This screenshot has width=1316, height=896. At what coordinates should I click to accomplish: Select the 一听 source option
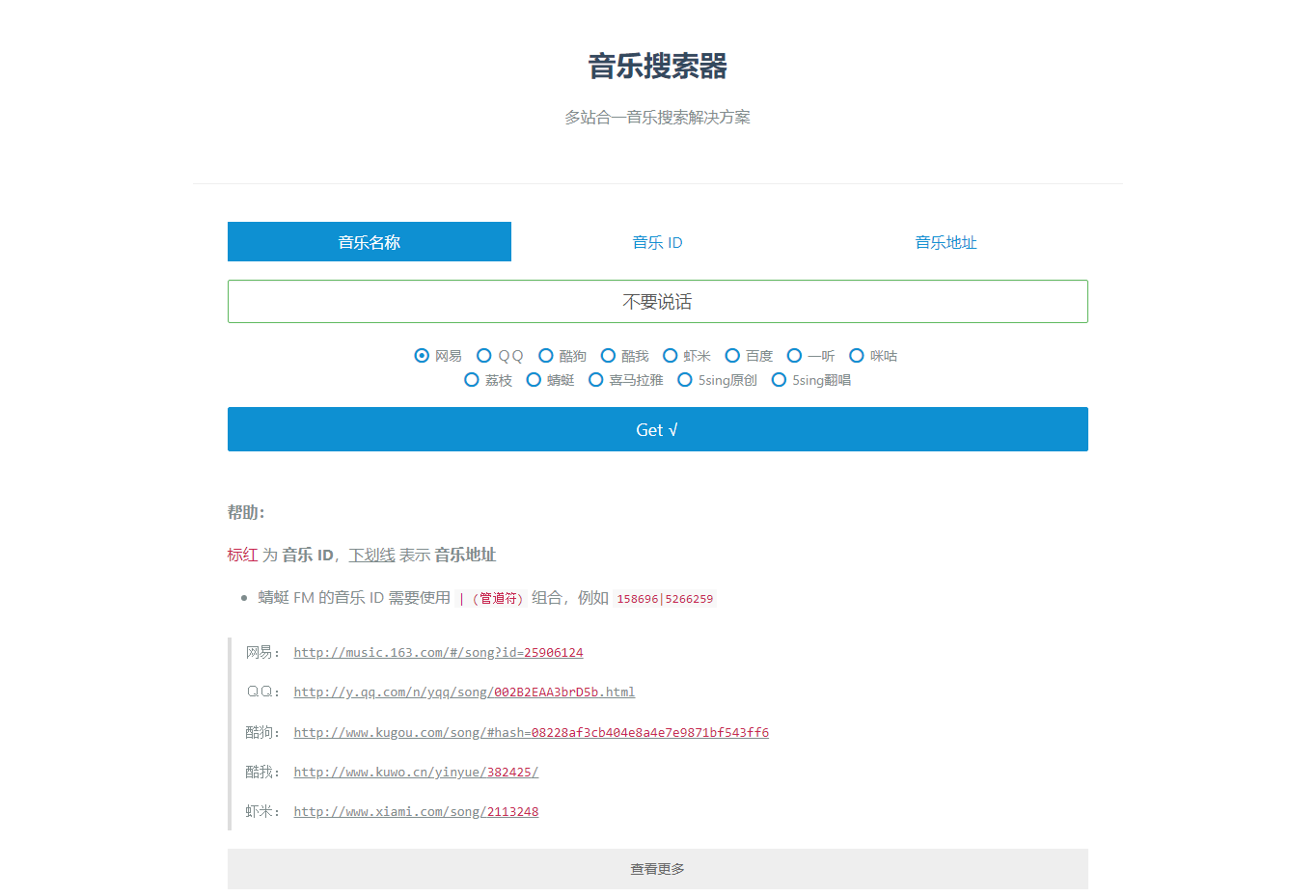[795, 356]
